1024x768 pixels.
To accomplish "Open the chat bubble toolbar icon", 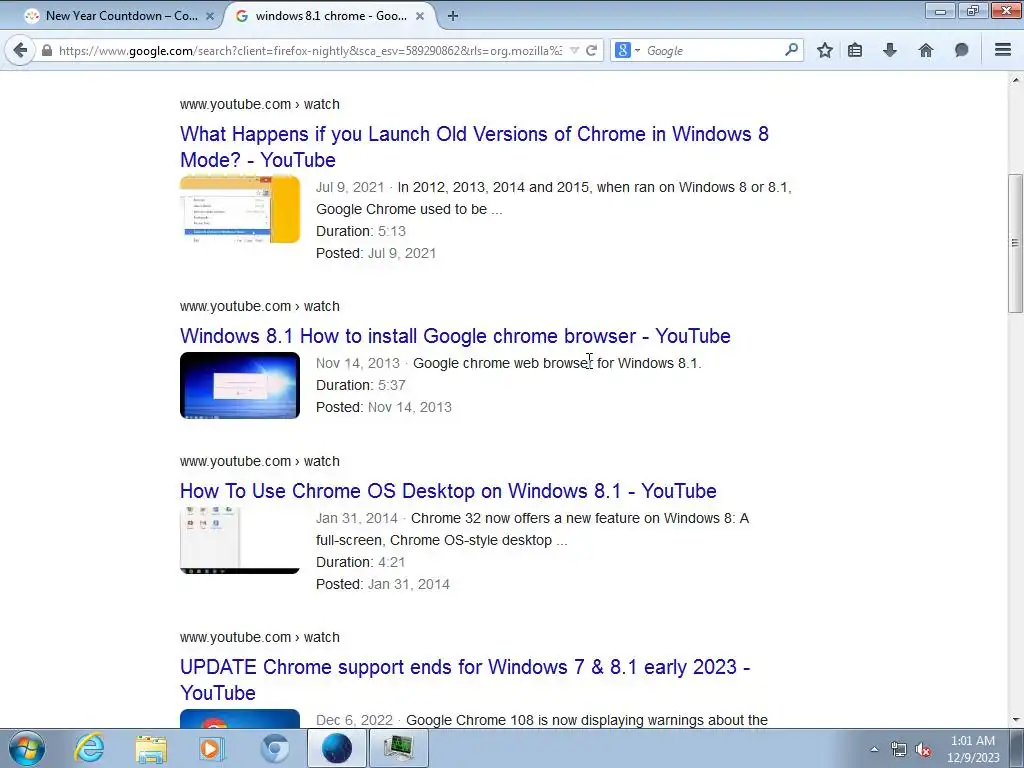I will point(961,50).
